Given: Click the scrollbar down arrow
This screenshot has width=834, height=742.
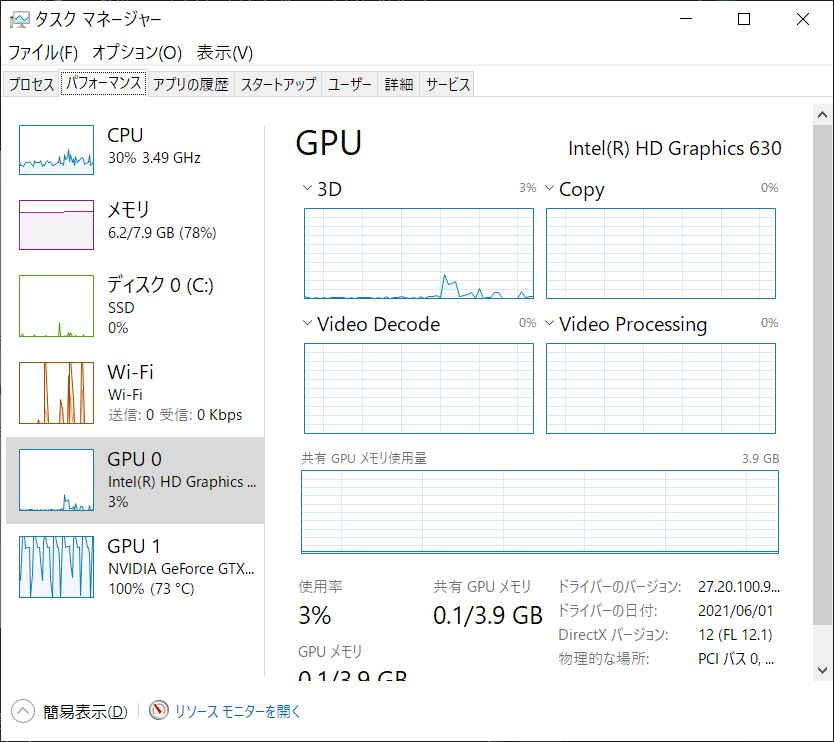Looking at the screenshot, I should [x=822, y=670].
